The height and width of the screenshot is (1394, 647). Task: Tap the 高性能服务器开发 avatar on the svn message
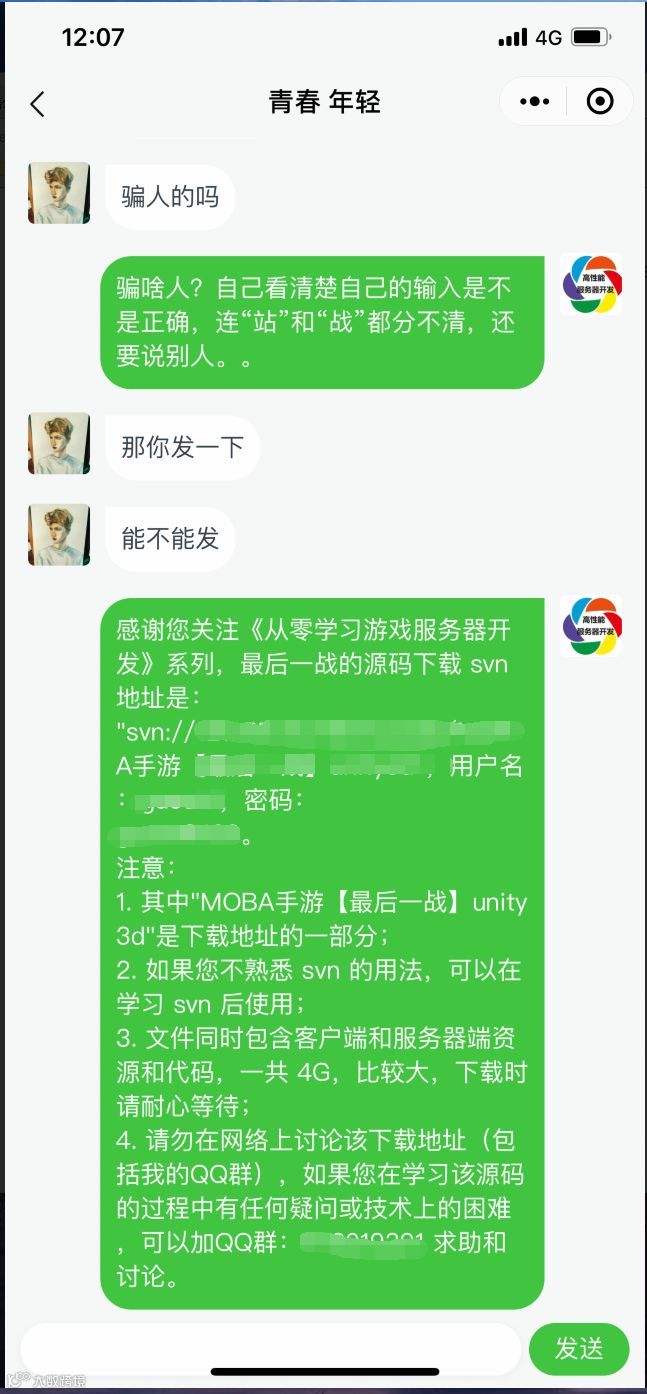(592, 626)
